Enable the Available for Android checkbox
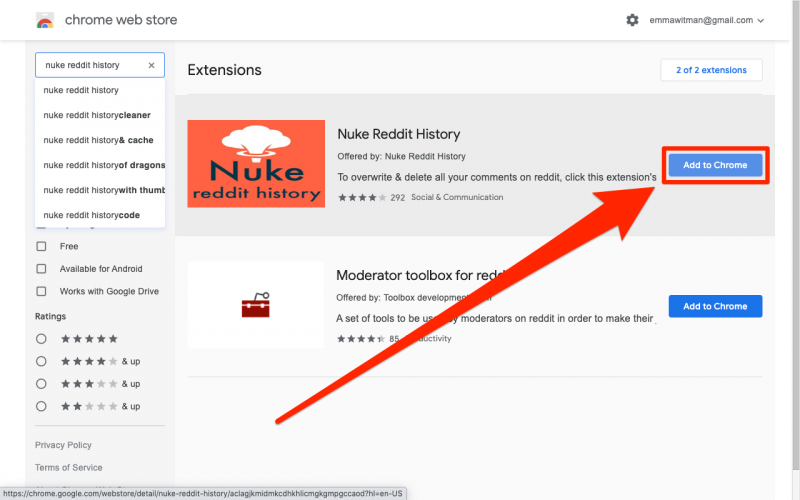The height and width of the screenshot is (500, 800). pyautogui.click(x=41, y=269)
